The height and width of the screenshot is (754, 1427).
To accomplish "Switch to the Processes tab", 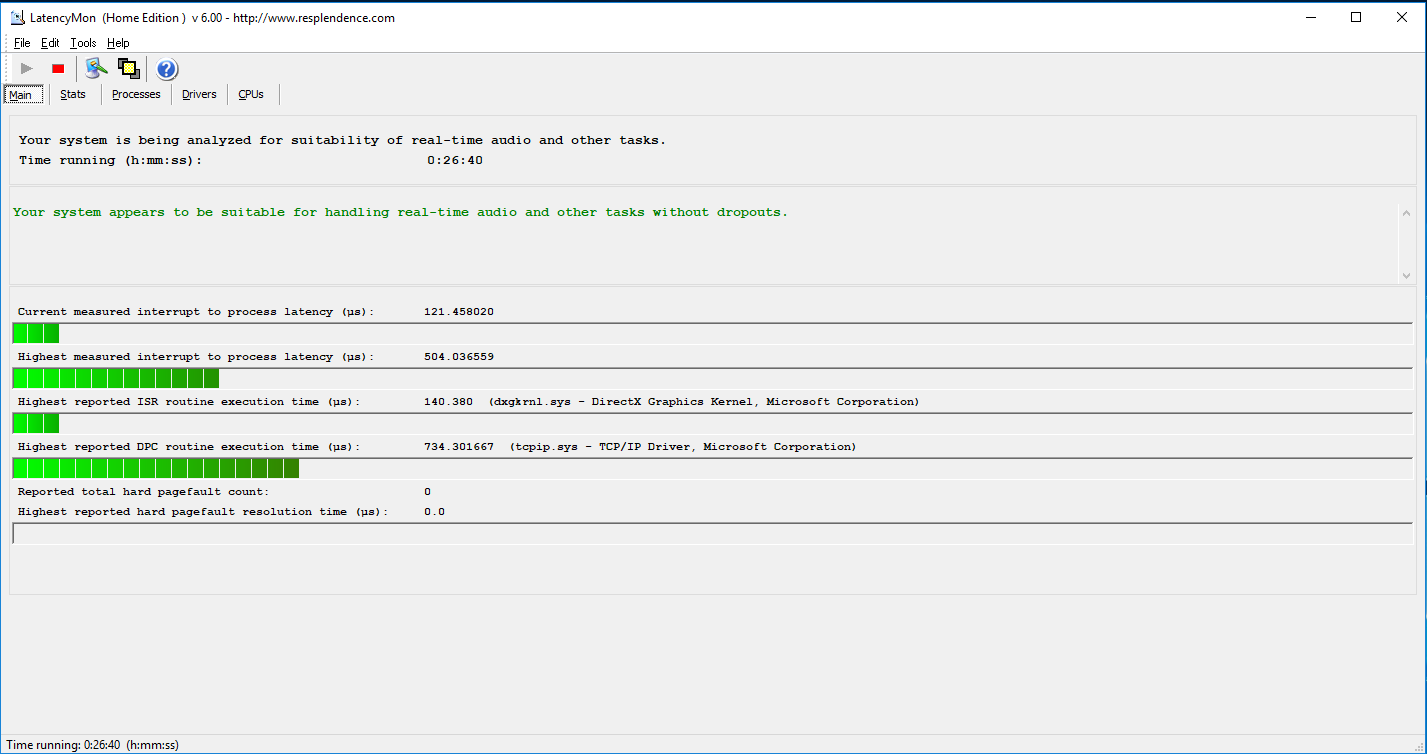I will coord(136,94).
